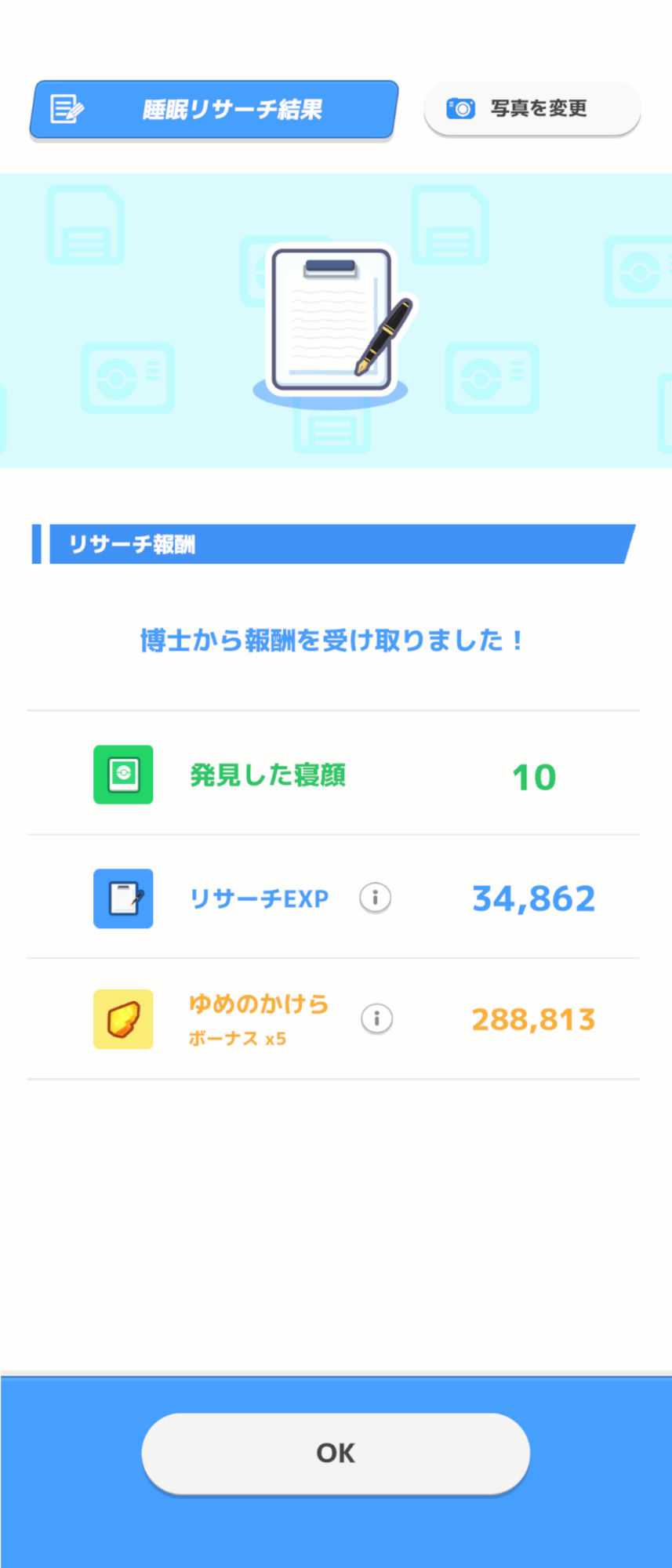
Task: Tap the 博士から報酬を受け取りました message
Action: coord(331,641)
